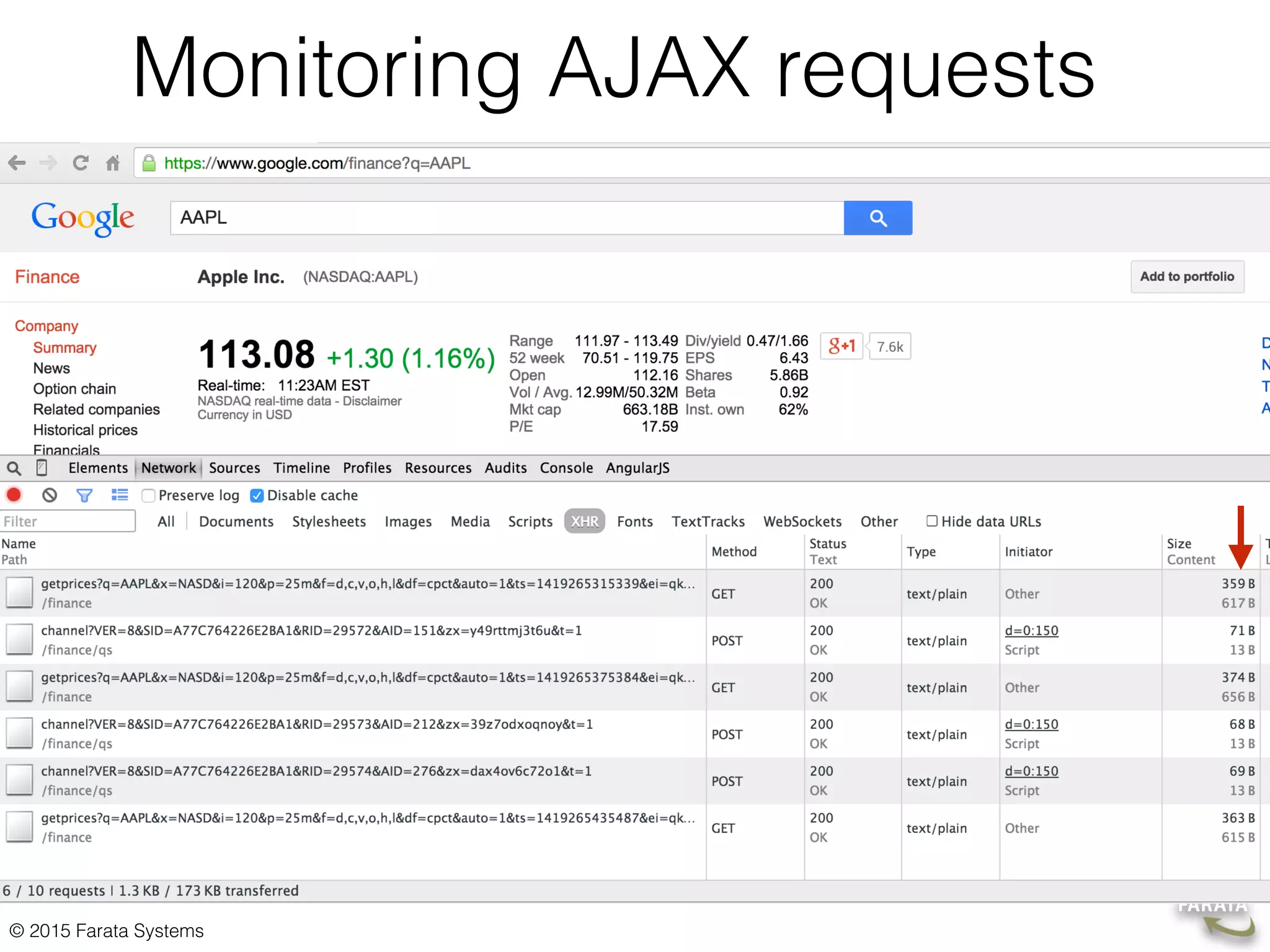Viewport: 1270px width, 952px height.
Task: Click the red record network log button
Action: (x=14, y=495)
